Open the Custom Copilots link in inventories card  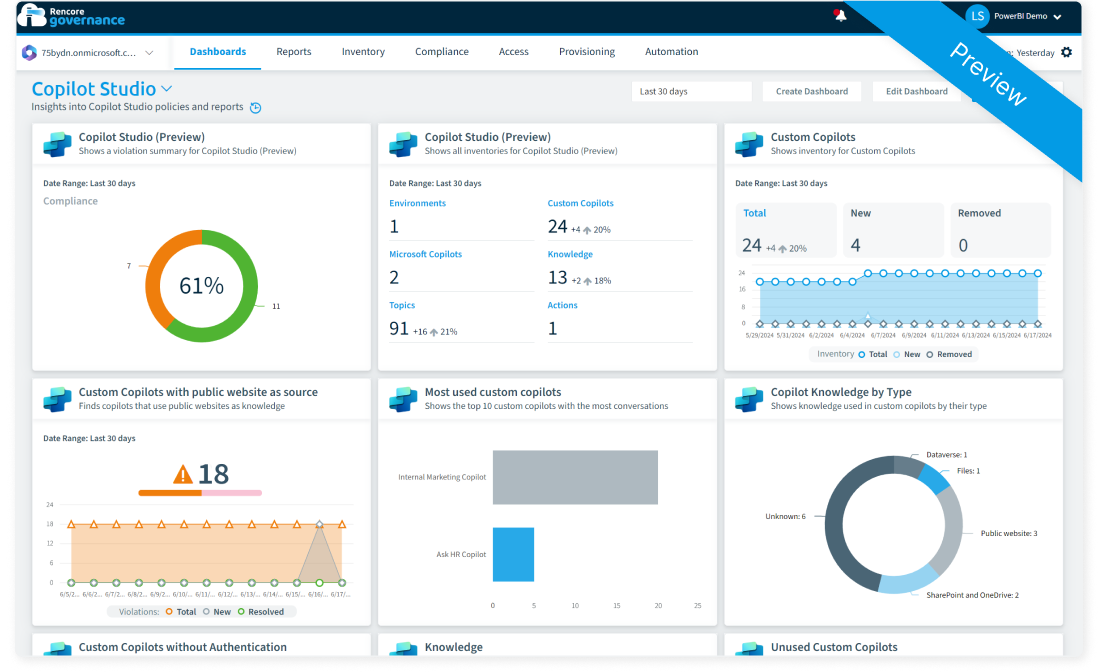(x=581, y=203)
